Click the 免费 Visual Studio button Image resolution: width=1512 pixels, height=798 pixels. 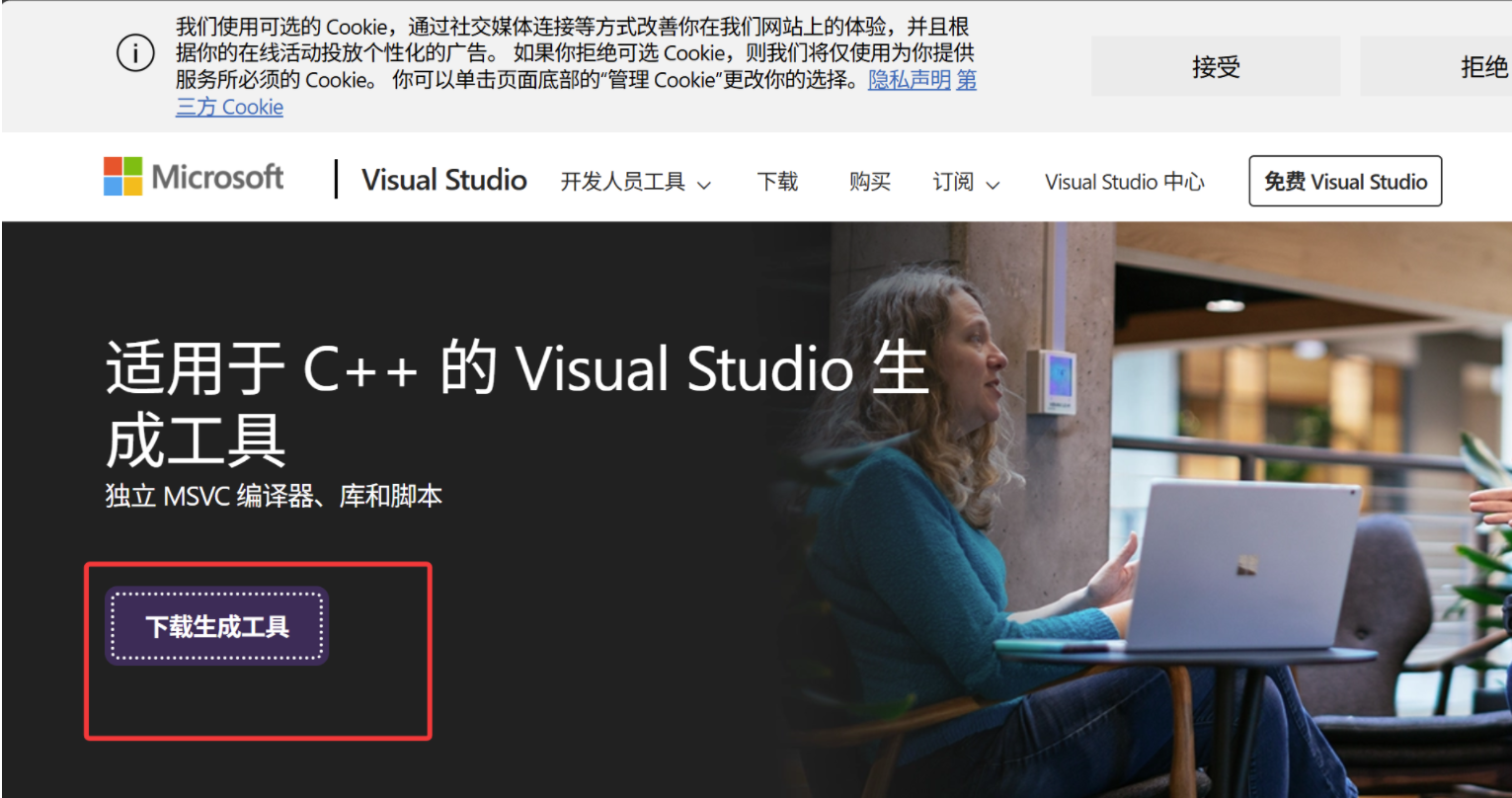tap(1345, 181)
